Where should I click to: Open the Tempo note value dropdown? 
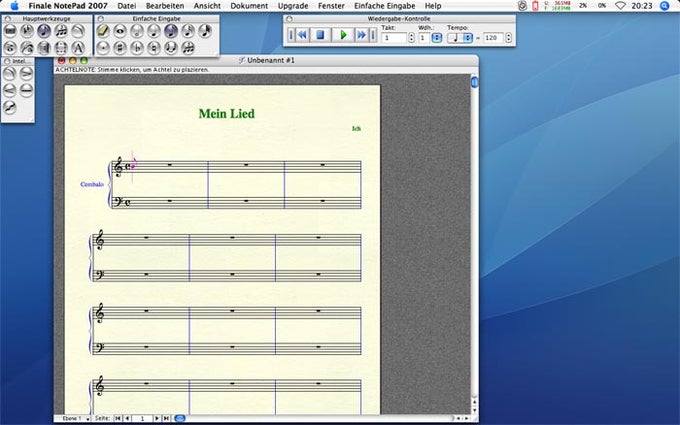[460, 38]
